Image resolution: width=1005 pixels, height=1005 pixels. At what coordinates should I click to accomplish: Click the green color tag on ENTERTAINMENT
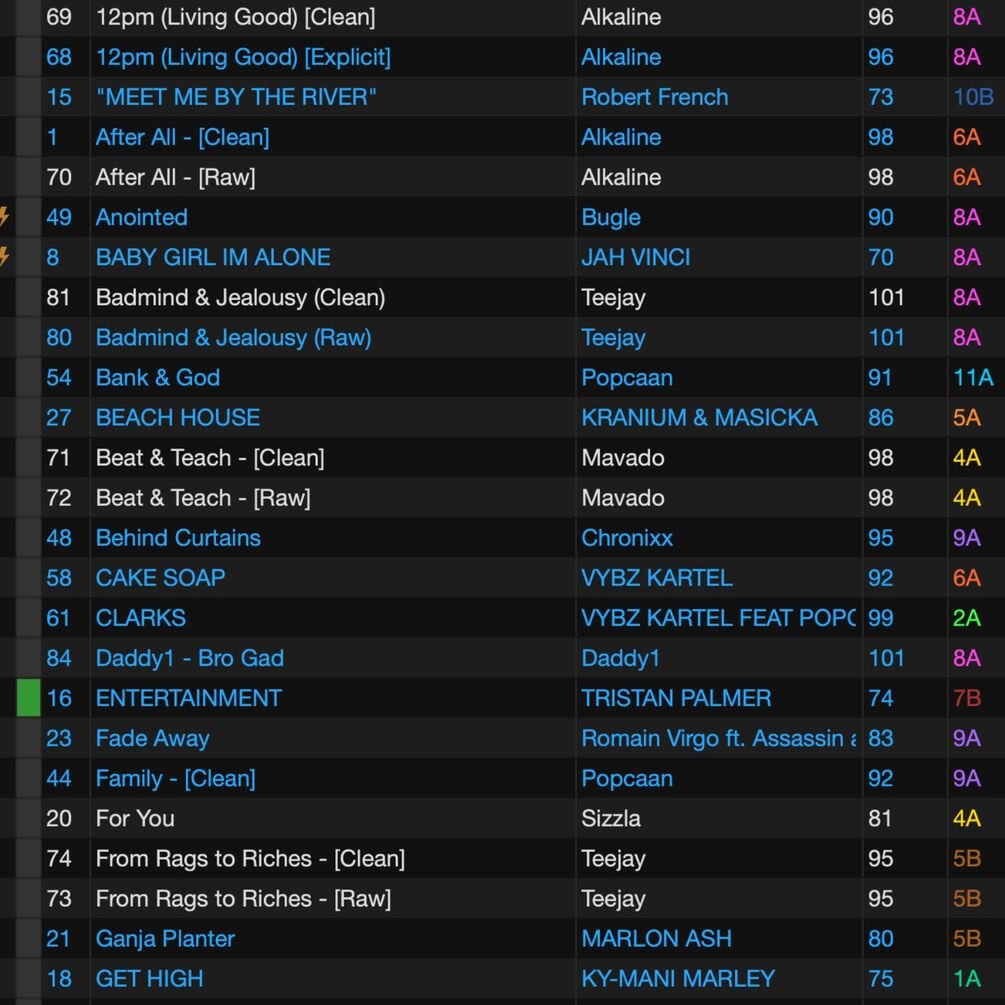click(x=28, y=698)
